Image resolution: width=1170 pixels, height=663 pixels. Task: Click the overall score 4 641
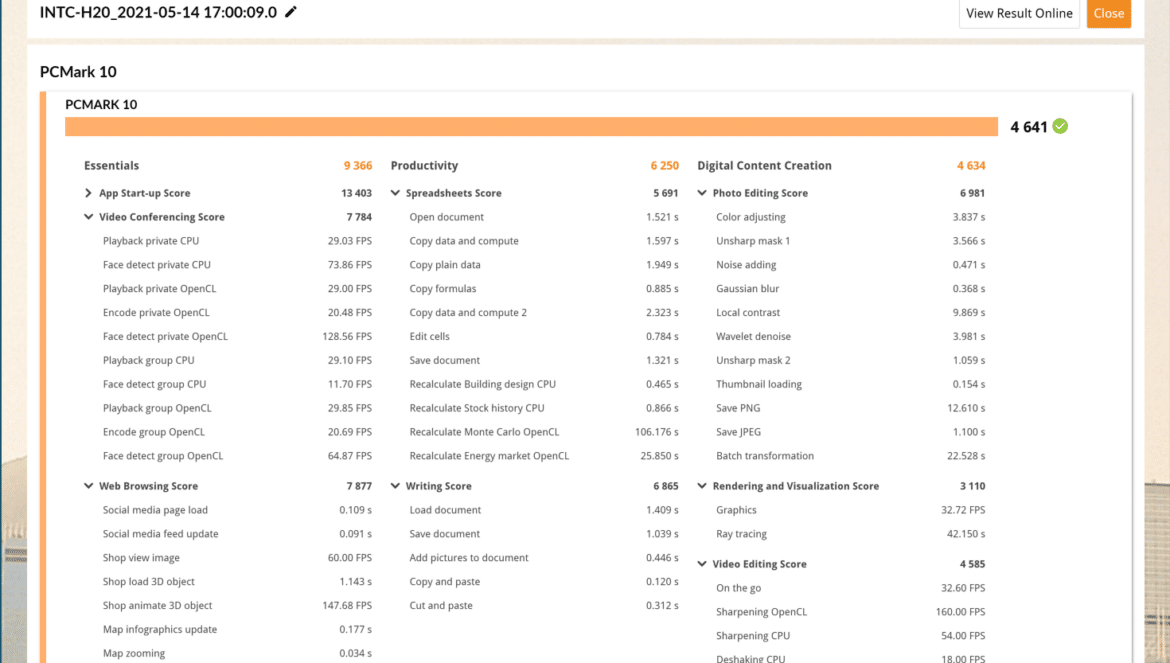coord(1029,127)
